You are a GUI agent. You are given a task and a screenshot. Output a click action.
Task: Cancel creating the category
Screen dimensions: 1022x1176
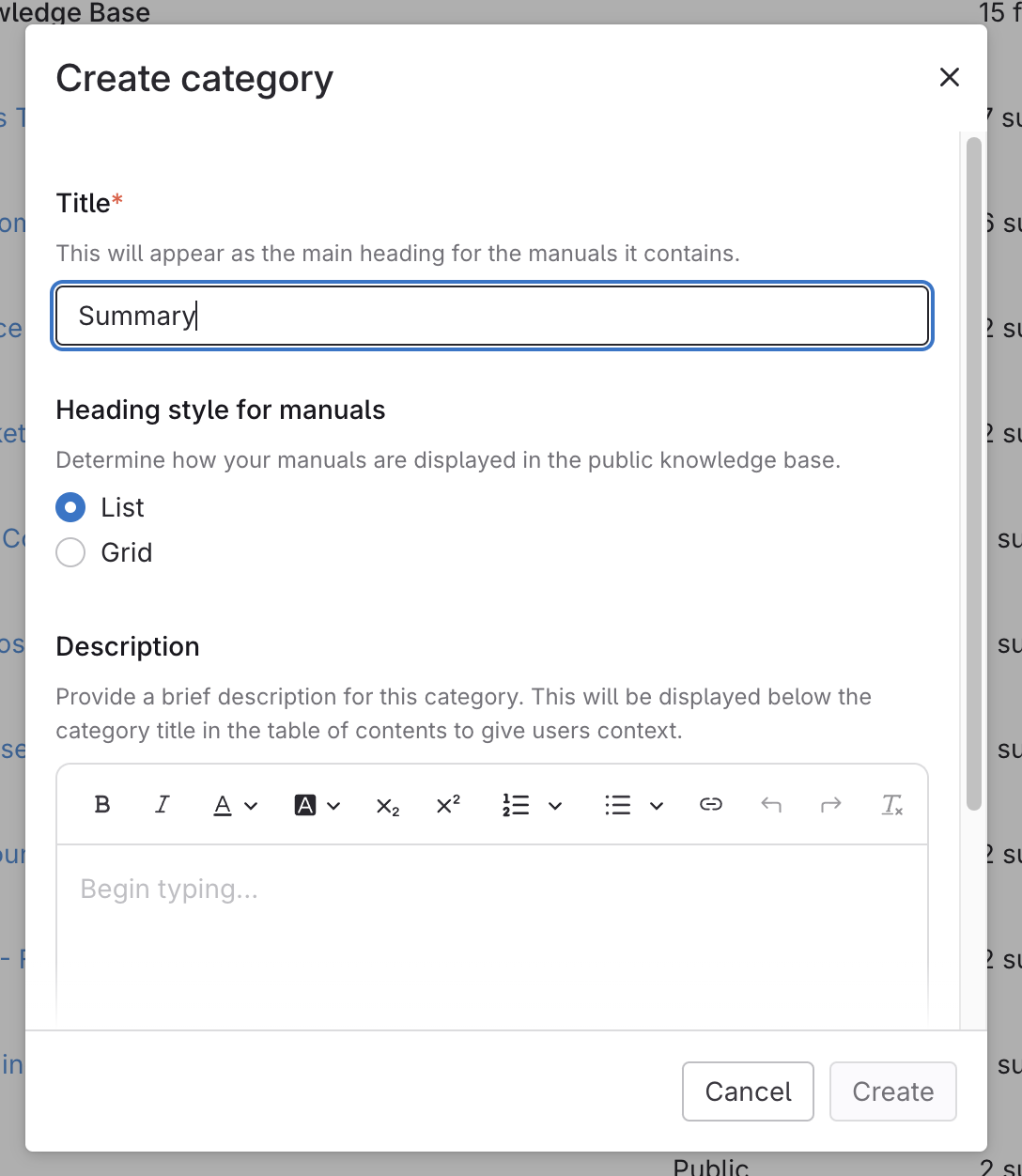coord(748,1091)
